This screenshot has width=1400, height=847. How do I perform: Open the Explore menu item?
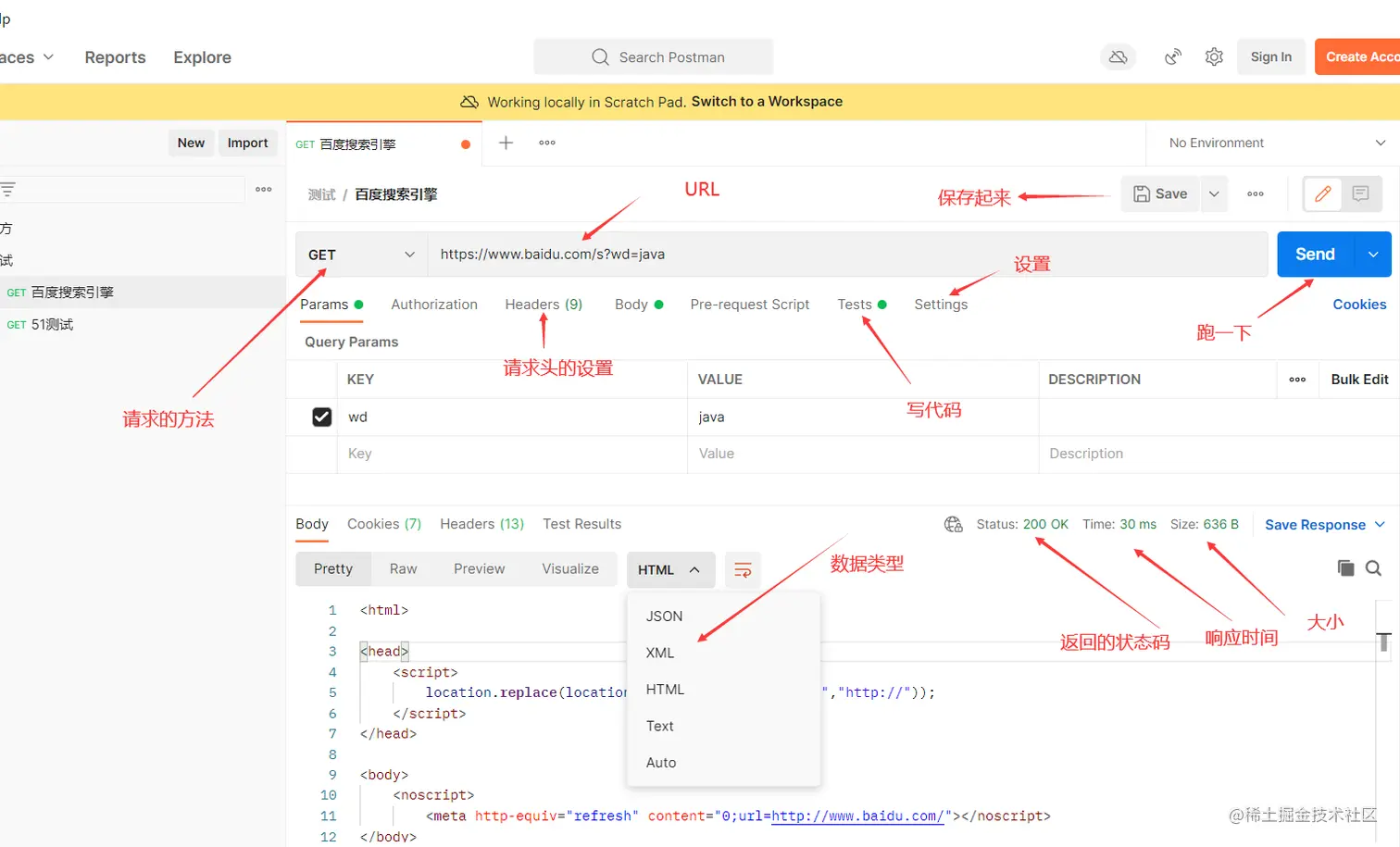pos(202,57)
